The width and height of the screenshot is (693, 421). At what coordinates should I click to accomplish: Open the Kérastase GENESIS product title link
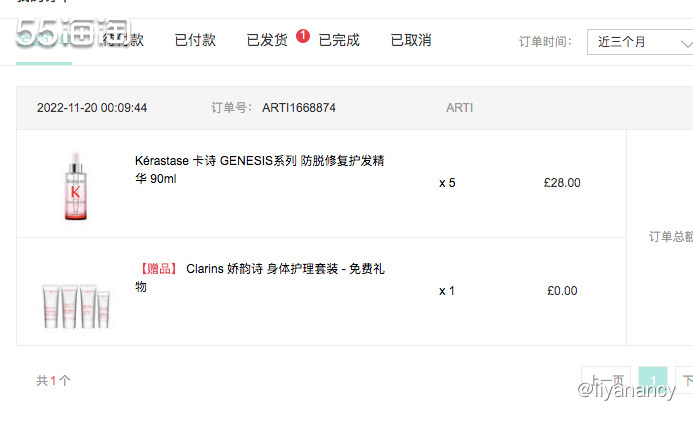coord(259,169)
